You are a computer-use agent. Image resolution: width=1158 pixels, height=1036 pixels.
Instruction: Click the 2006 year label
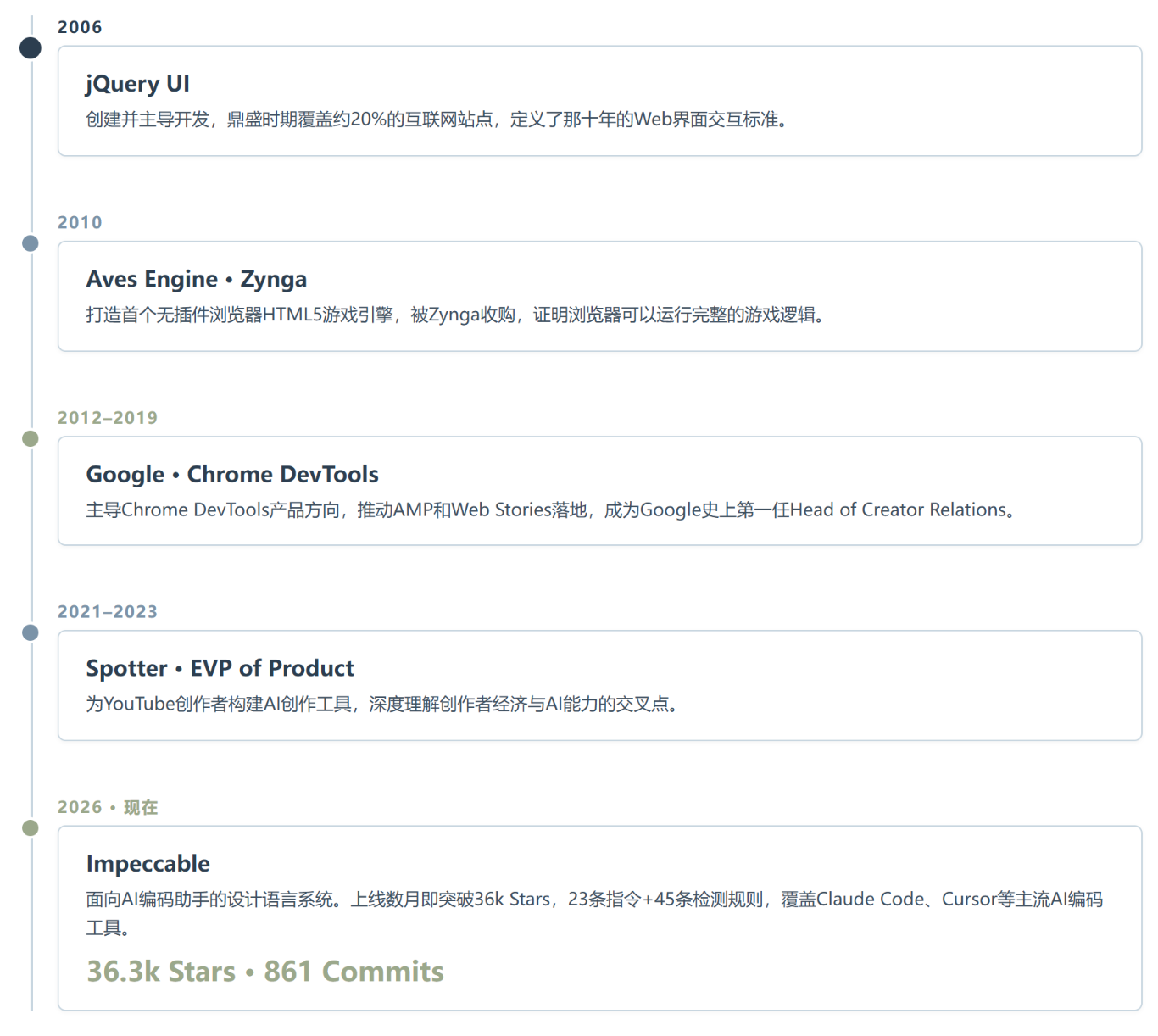[80, 27]
